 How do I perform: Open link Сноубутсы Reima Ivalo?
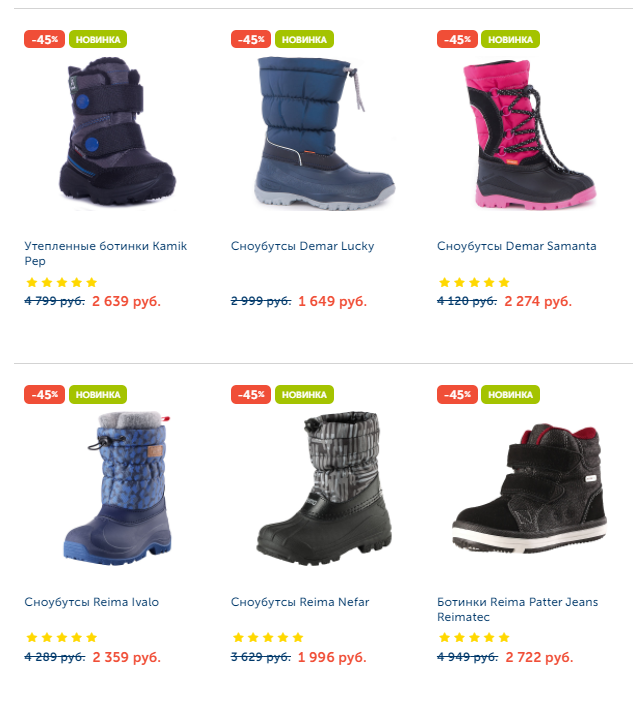tap(92, 602)
